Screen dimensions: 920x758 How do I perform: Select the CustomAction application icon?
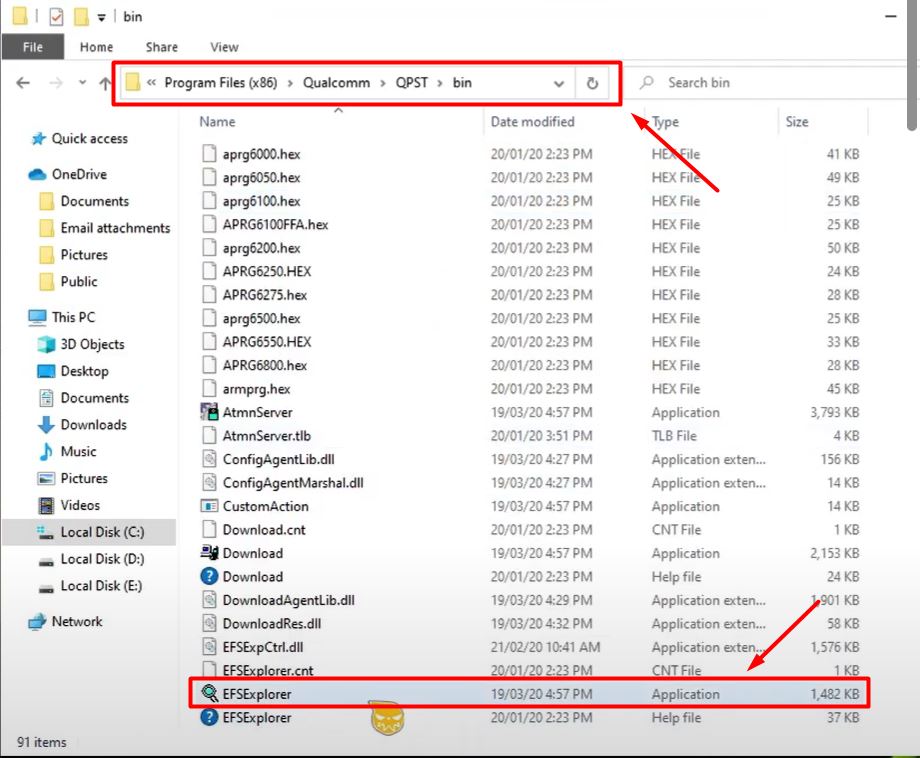[209, 506]
